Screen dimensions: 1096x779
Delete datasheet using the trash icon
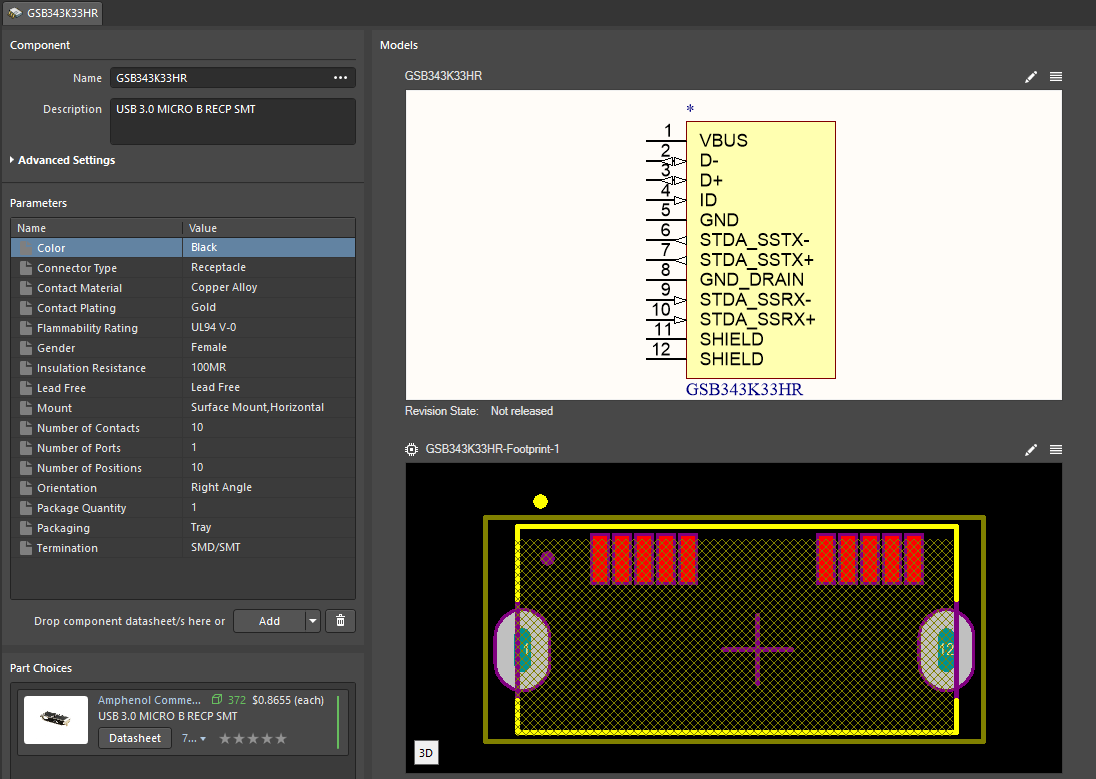pyautogui.click(x=340, y=621)
